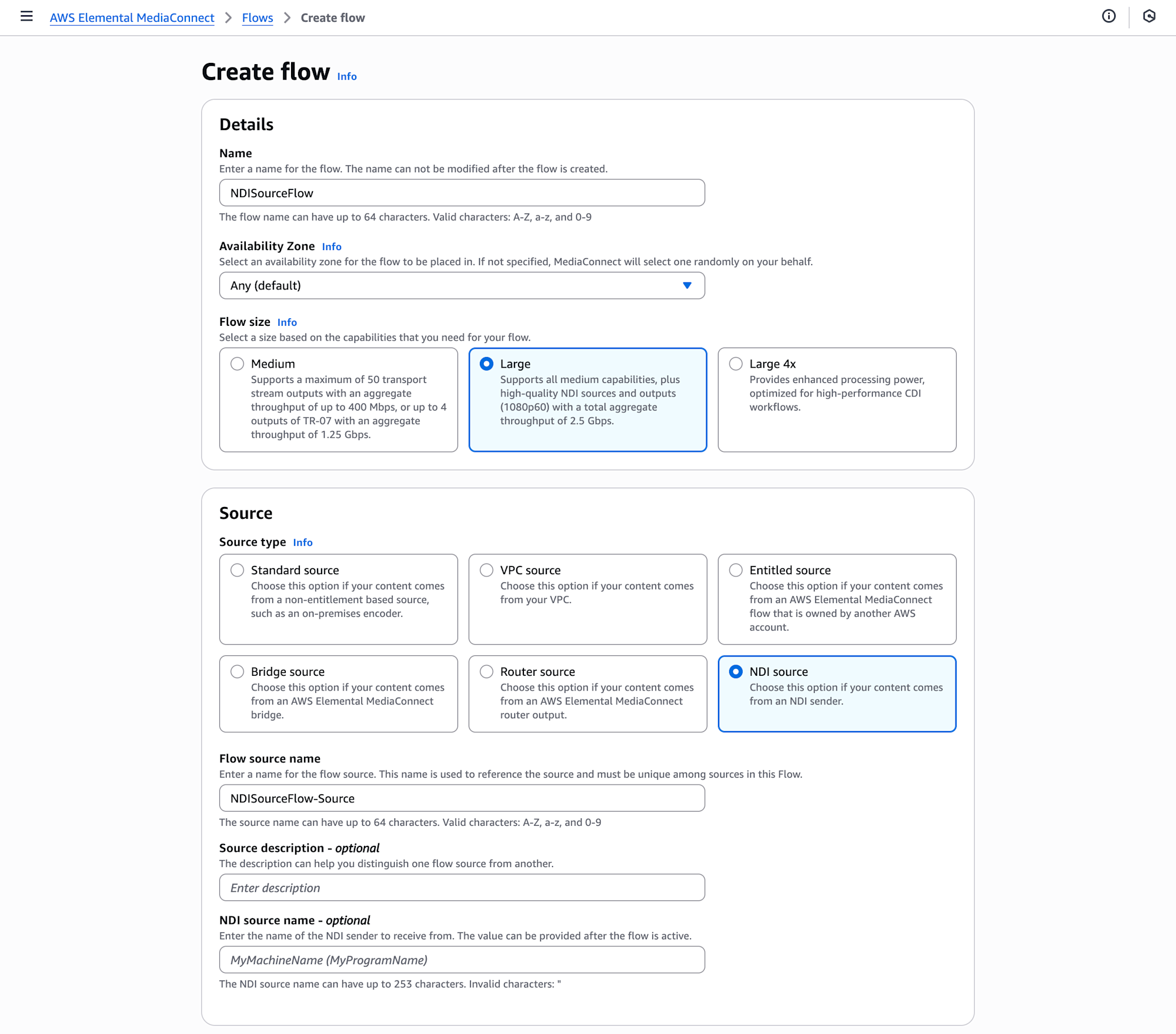Choose the Large 4x flow size
The height and width of the screenshot is (1034, 1176).
(736, 364)
